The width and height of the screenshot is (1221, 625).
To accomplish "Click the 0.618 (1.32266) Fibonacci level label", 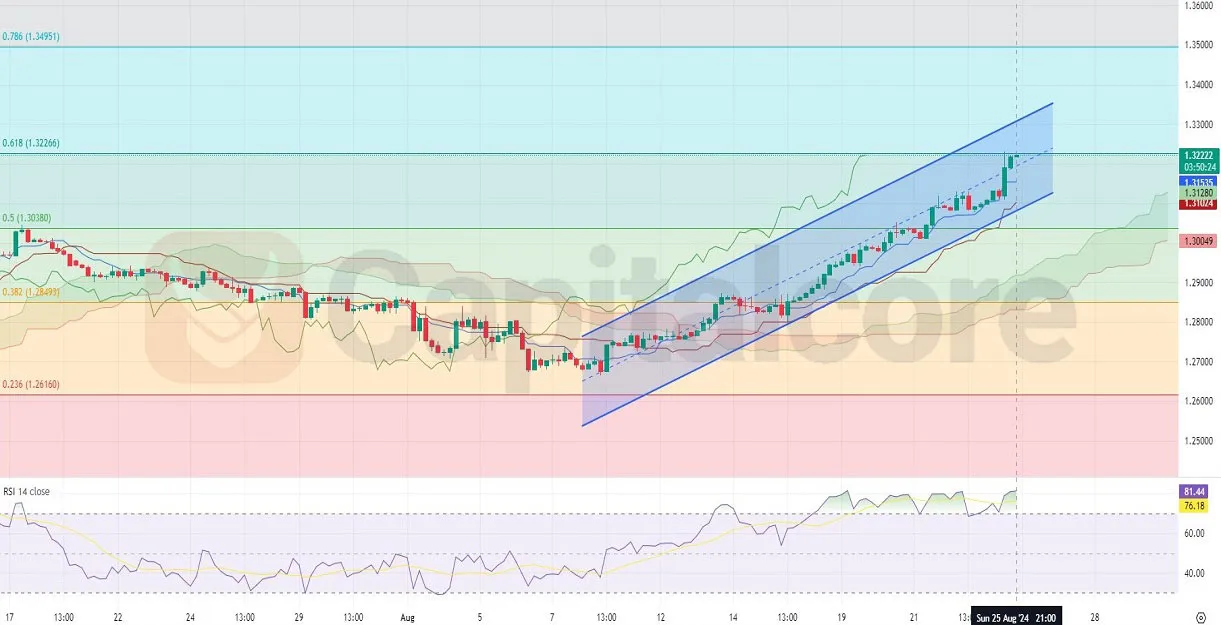I will pos(30,143).
